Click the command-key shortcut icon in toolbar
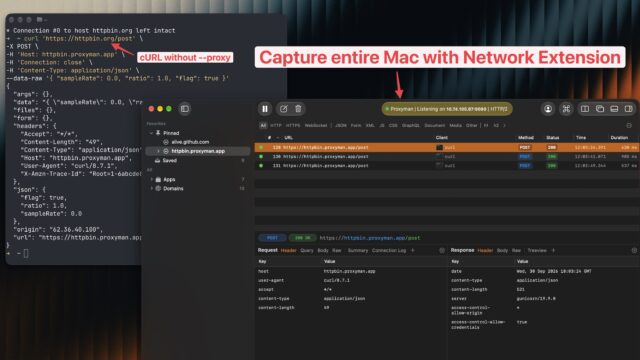640x360 pixels. coord(566,109)
